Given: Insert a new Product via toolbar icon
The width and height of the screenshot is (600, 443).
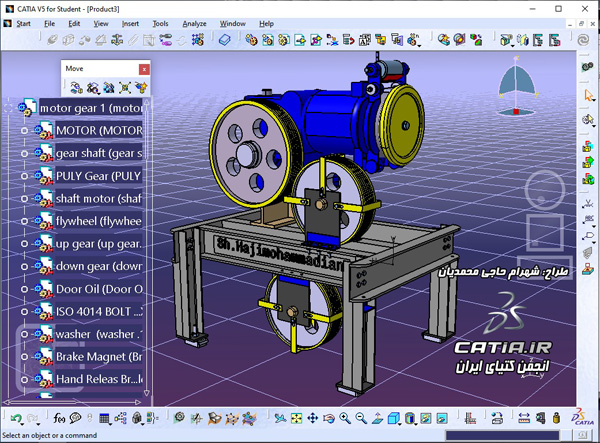Looking at the screenshot, I should point(267,40).
